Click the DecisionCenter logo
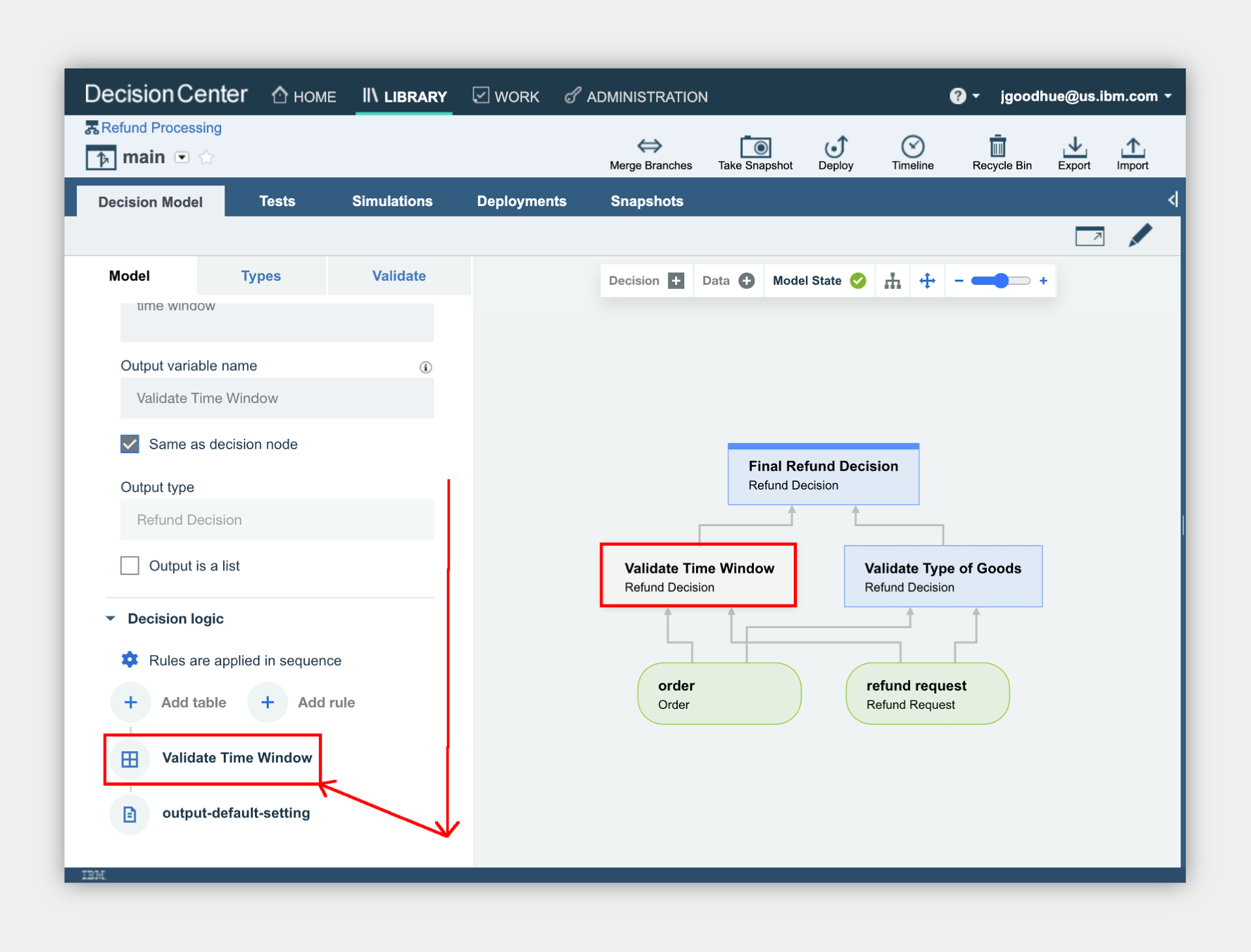1251x952 pixels. pos(166,95)
